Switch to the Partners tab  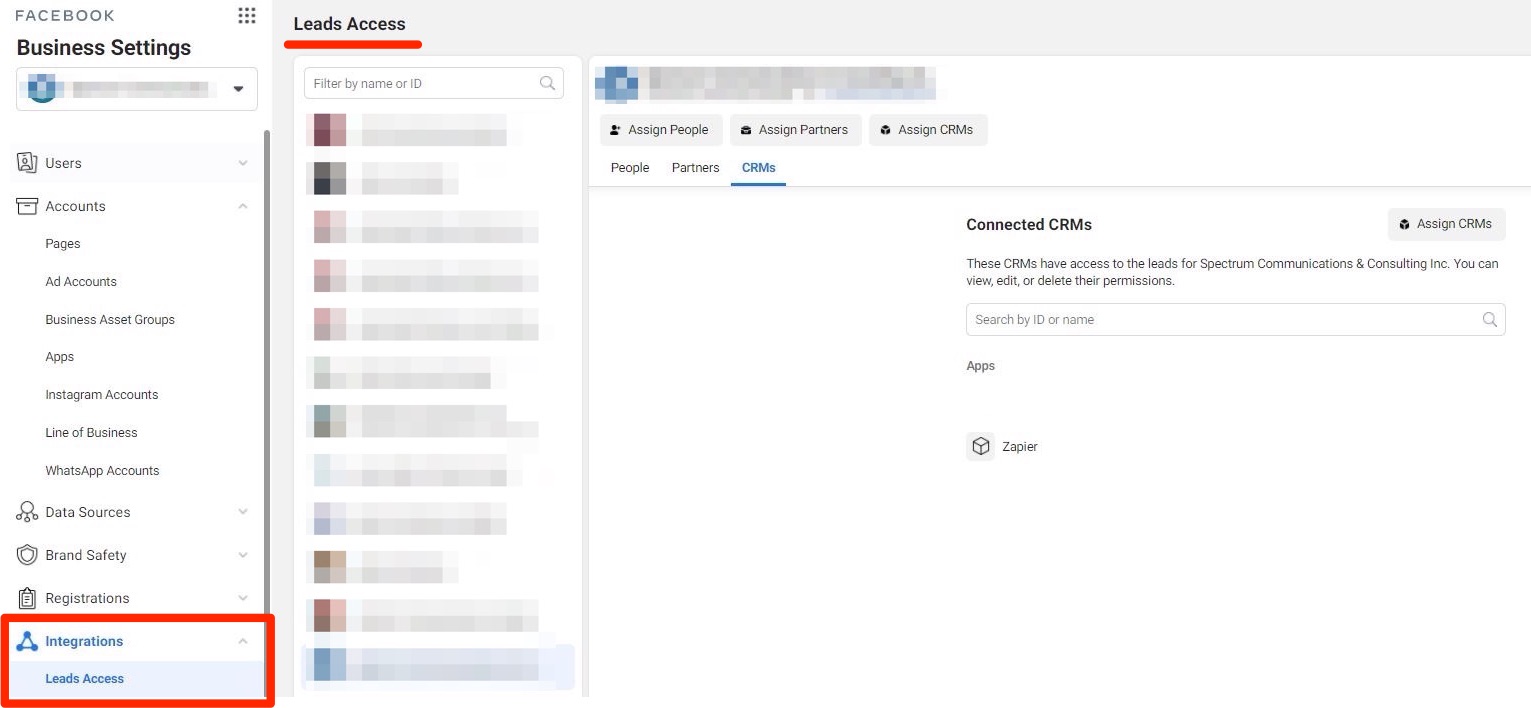click(x=695, y=168)
